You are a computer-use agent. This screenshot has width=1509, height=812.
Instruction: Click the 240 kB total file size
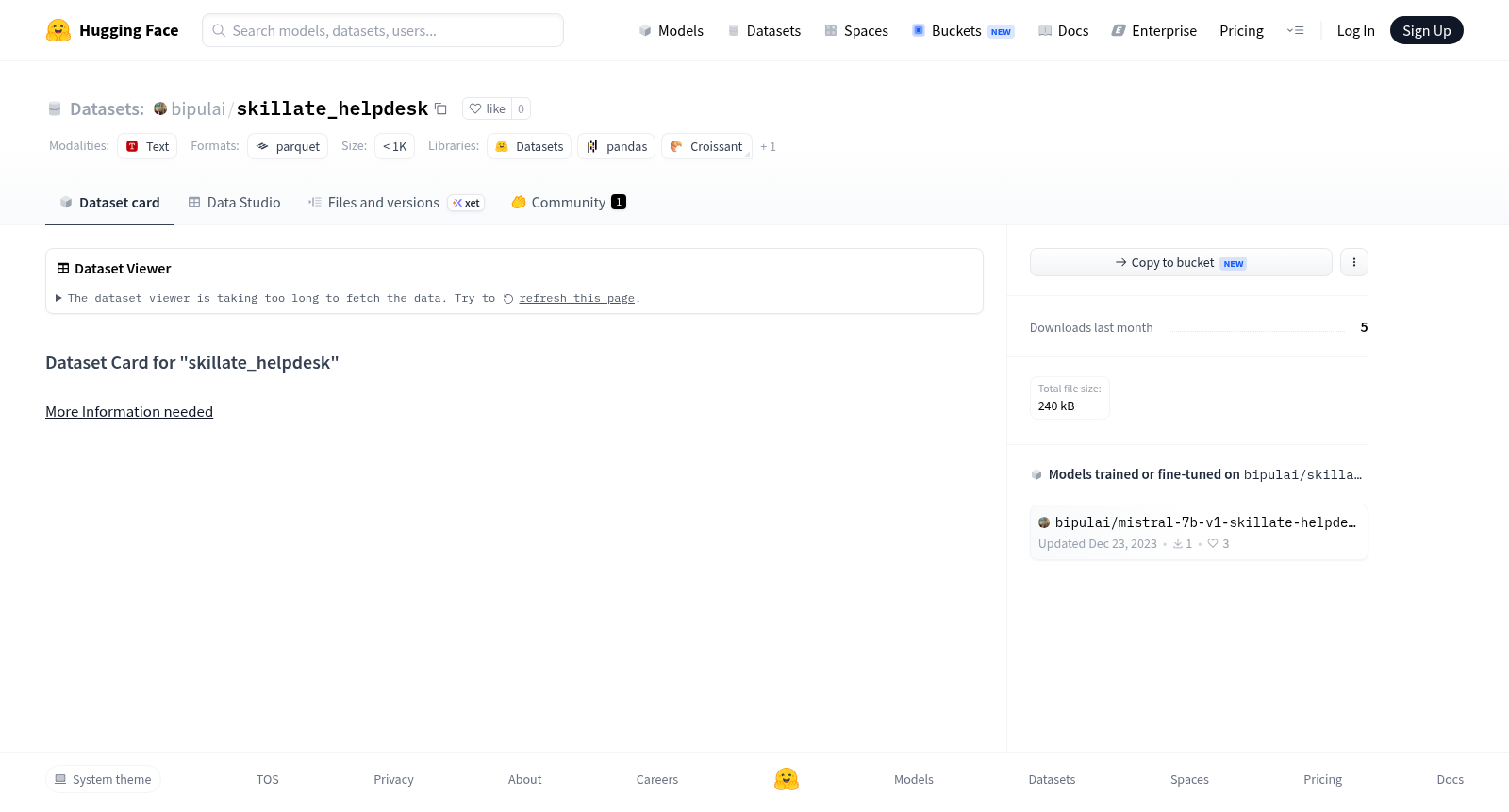point(1056,406)
